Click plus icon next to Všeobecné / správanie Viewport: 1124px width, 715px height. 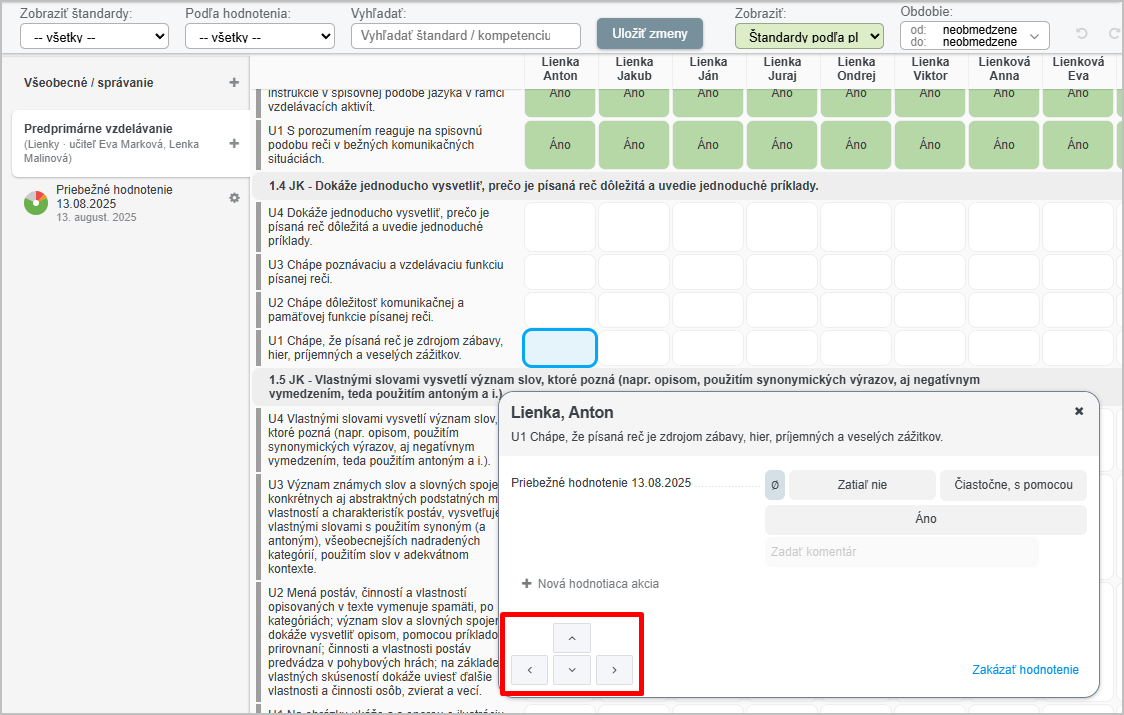[234, 83]
